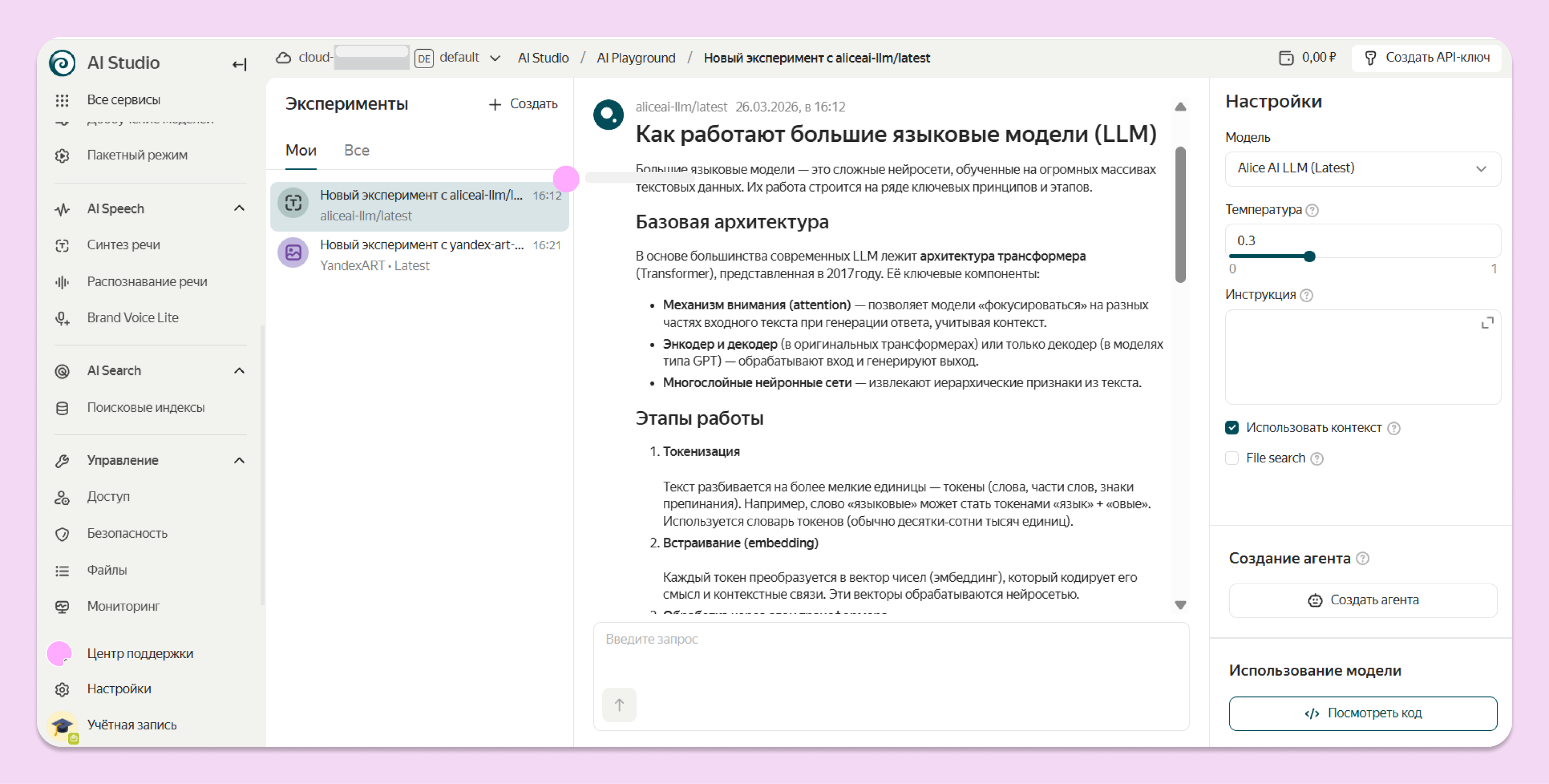Click the chat scroll down arrow
This screenshot has width=1549, height=784.
pyautogui.click(x=1180, y=605)
